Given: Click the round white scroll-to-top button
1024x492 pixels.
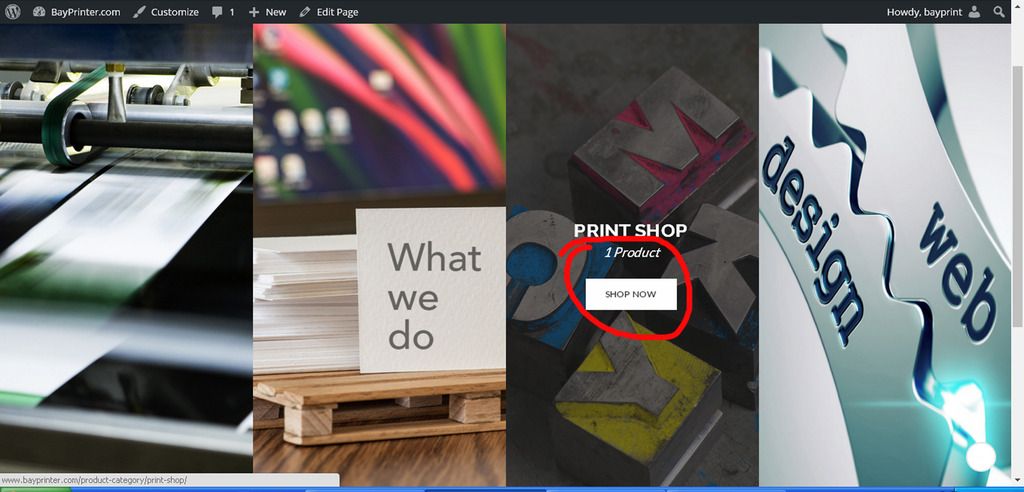Looking at the screenshot, I should tap(981, 456).
